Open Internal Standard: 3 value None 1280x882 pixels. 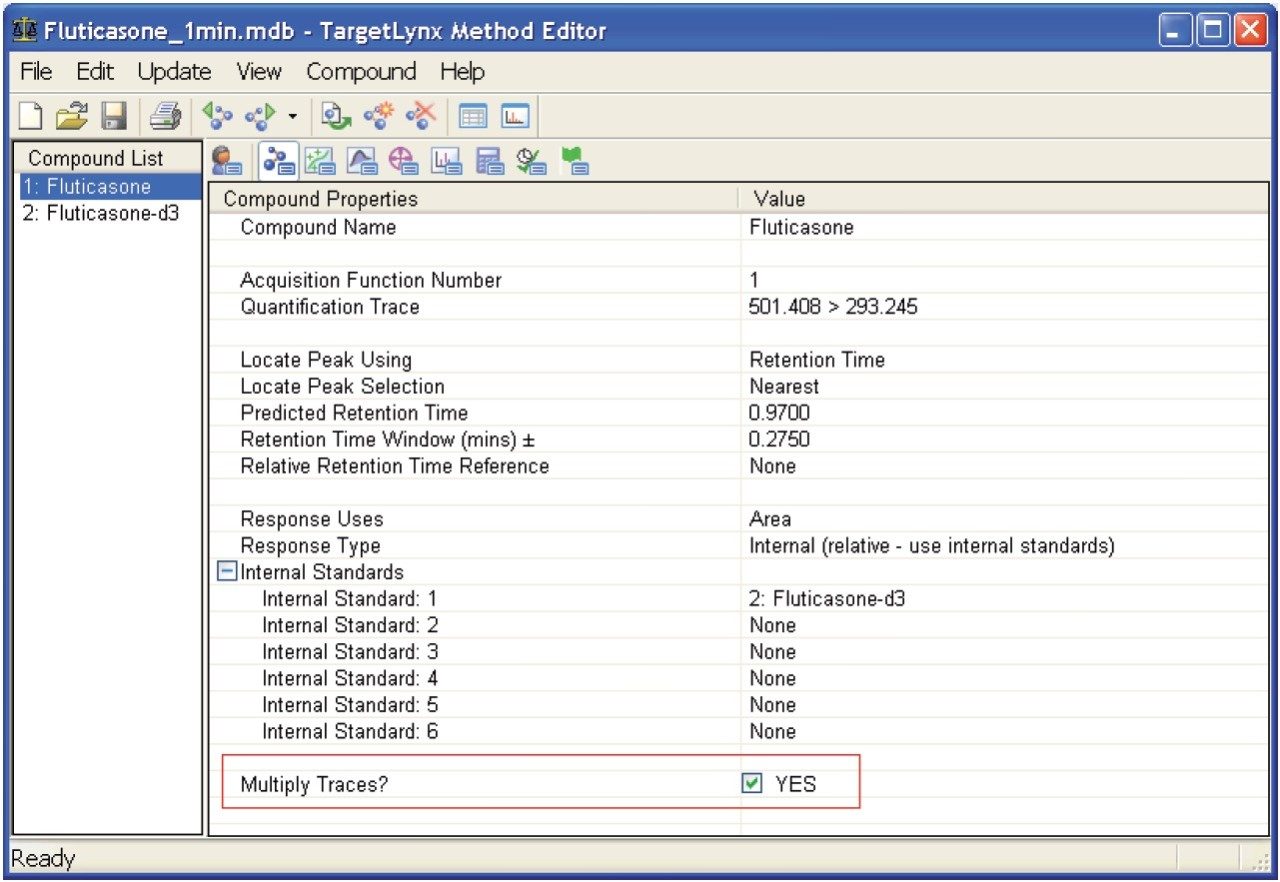[x=773, y=652]
